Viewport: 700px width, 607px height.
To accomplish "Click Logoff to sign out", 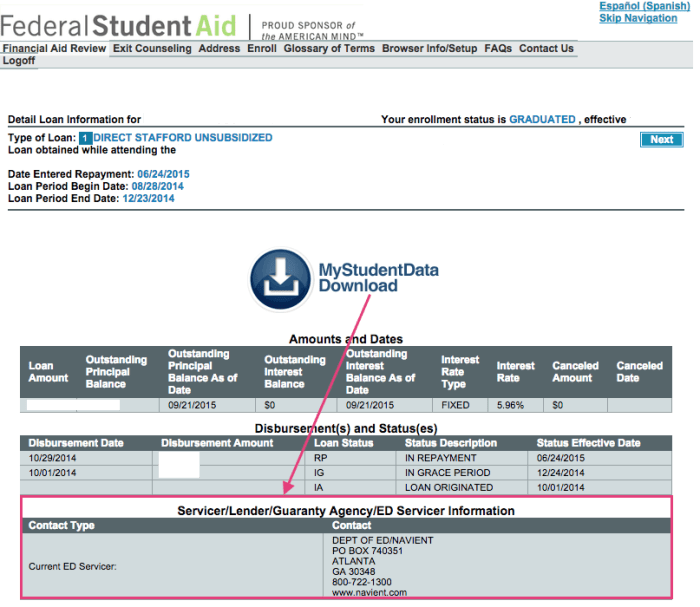I will (x=19, y=61).
